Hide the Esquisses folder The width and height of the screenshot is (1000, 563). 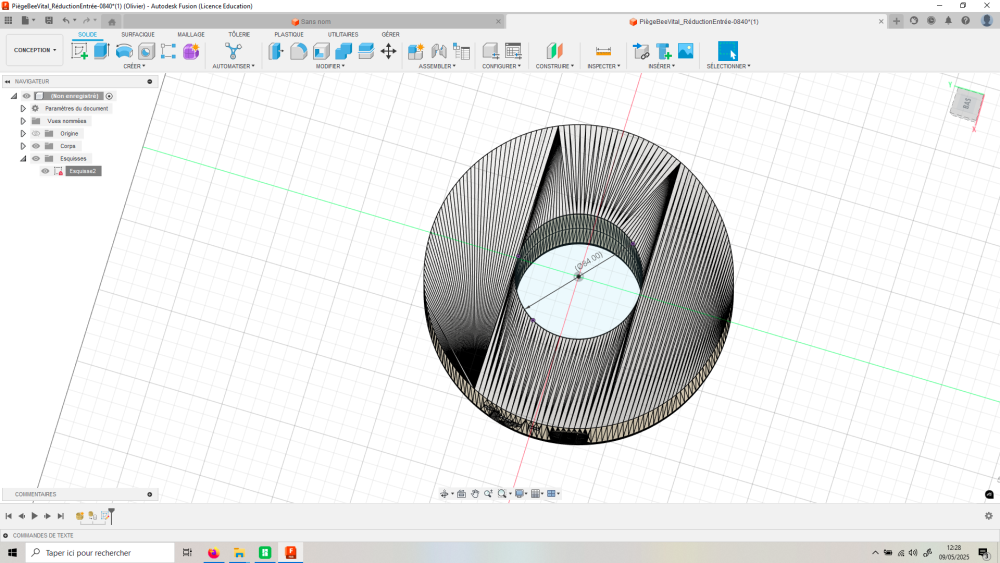tap(36, 159)
